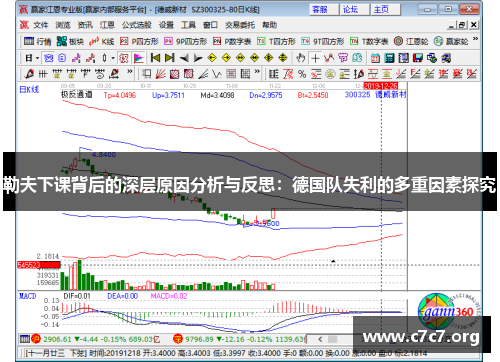
Task: Click the Tp=4.0496 value
Action: 120,95
